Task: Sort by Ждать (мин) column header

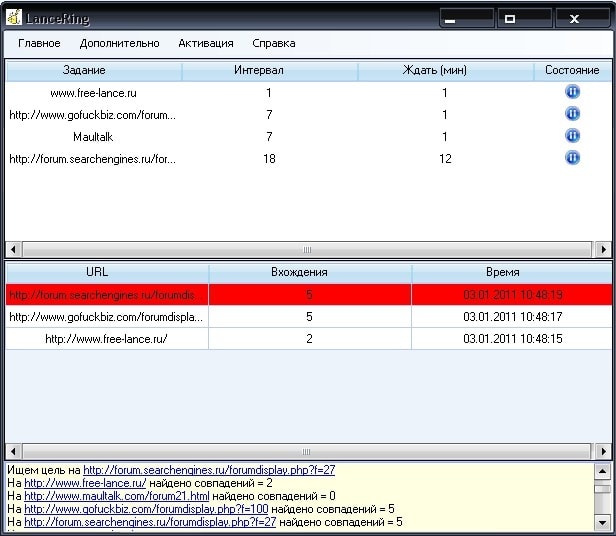Action: [437, 70]
